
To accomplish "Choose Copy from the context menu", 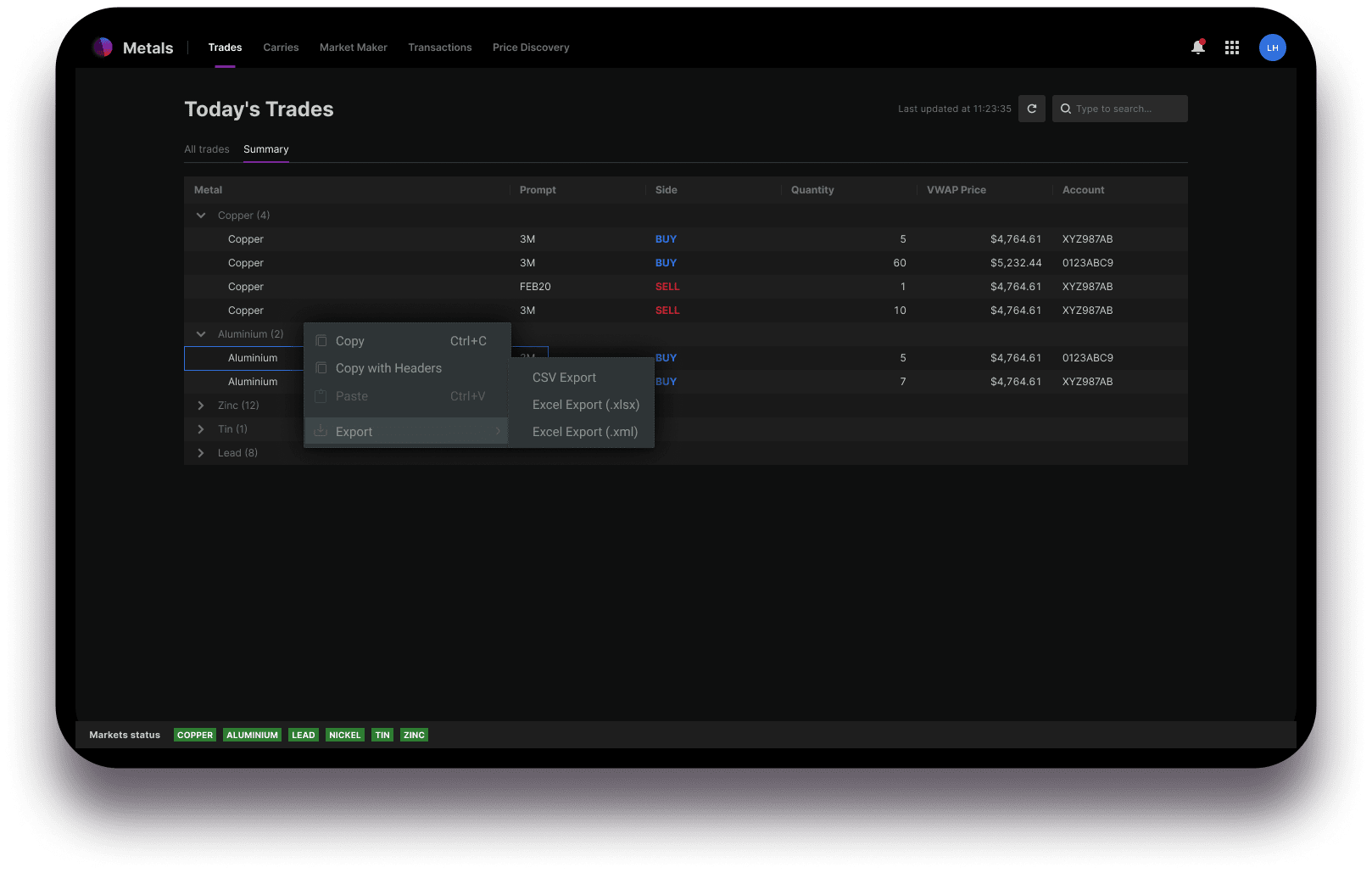I will [x=408, y=341].
